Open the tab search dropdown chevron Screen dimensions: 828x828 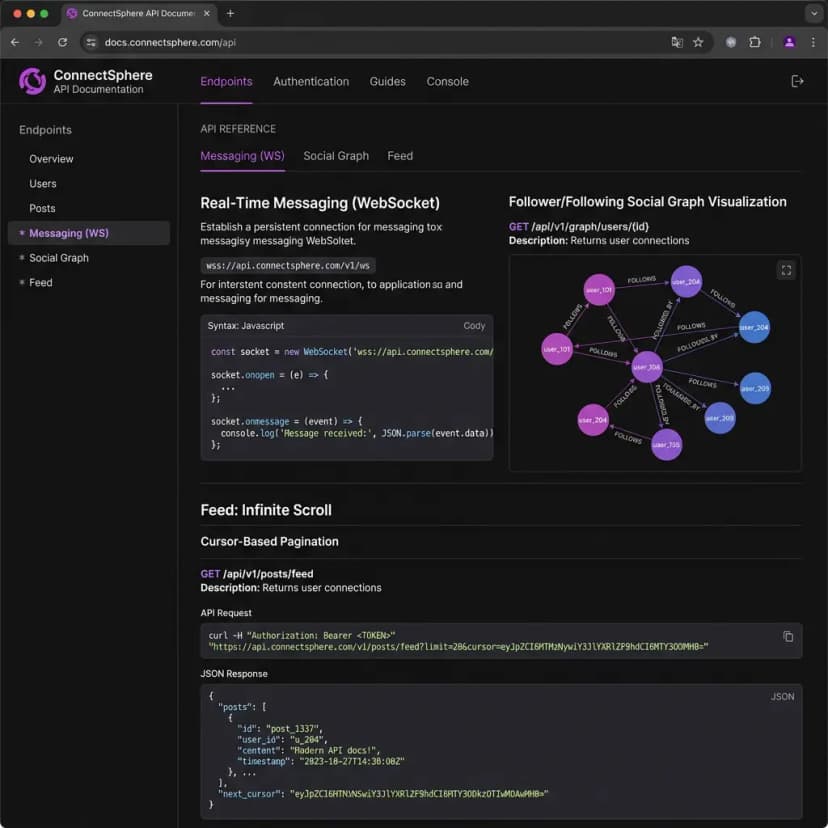[814, 14]
